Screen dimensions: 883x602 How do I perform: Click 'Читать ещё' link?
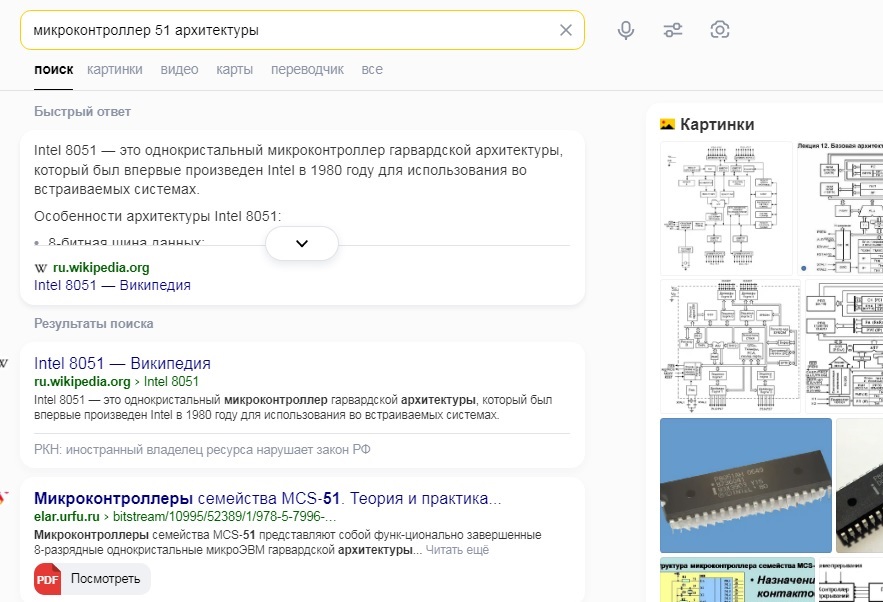[x=457, y=550]
